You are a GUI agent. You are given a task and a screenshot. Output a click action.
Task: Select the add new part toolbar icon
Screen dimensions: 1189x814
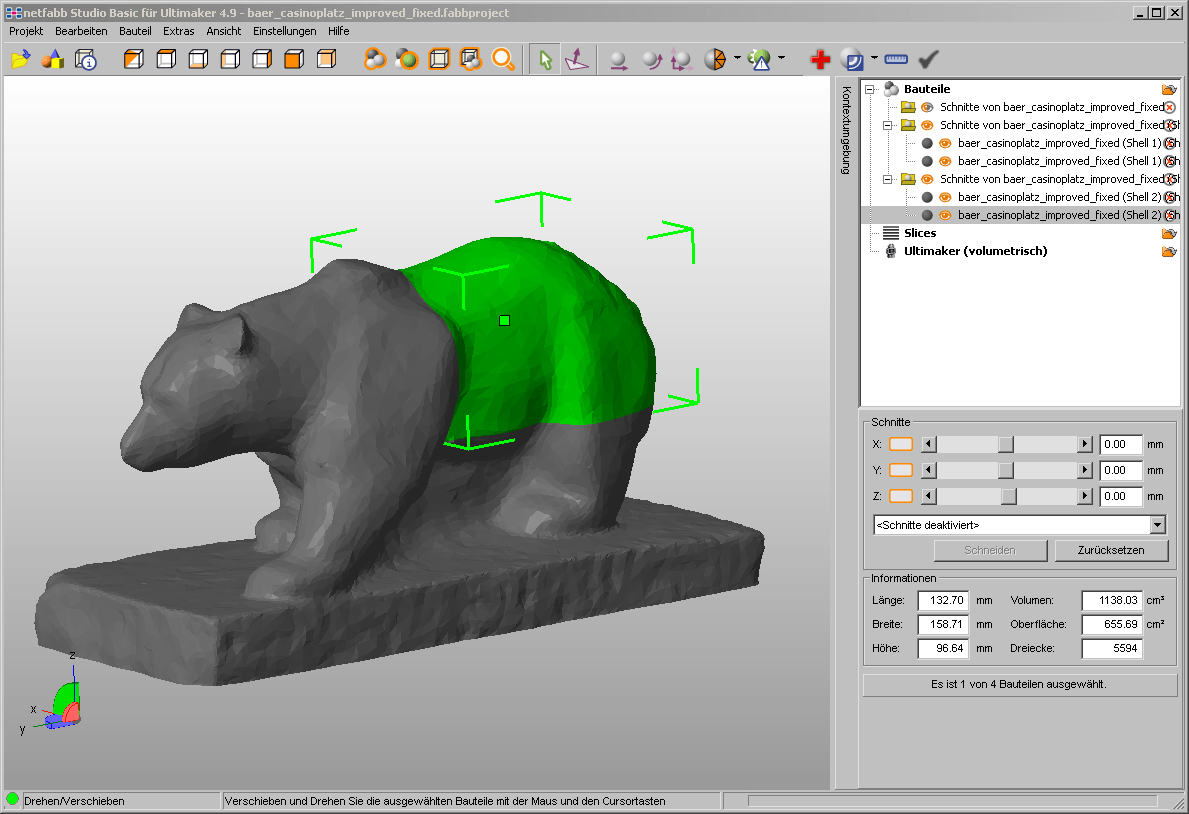(54, 59)
